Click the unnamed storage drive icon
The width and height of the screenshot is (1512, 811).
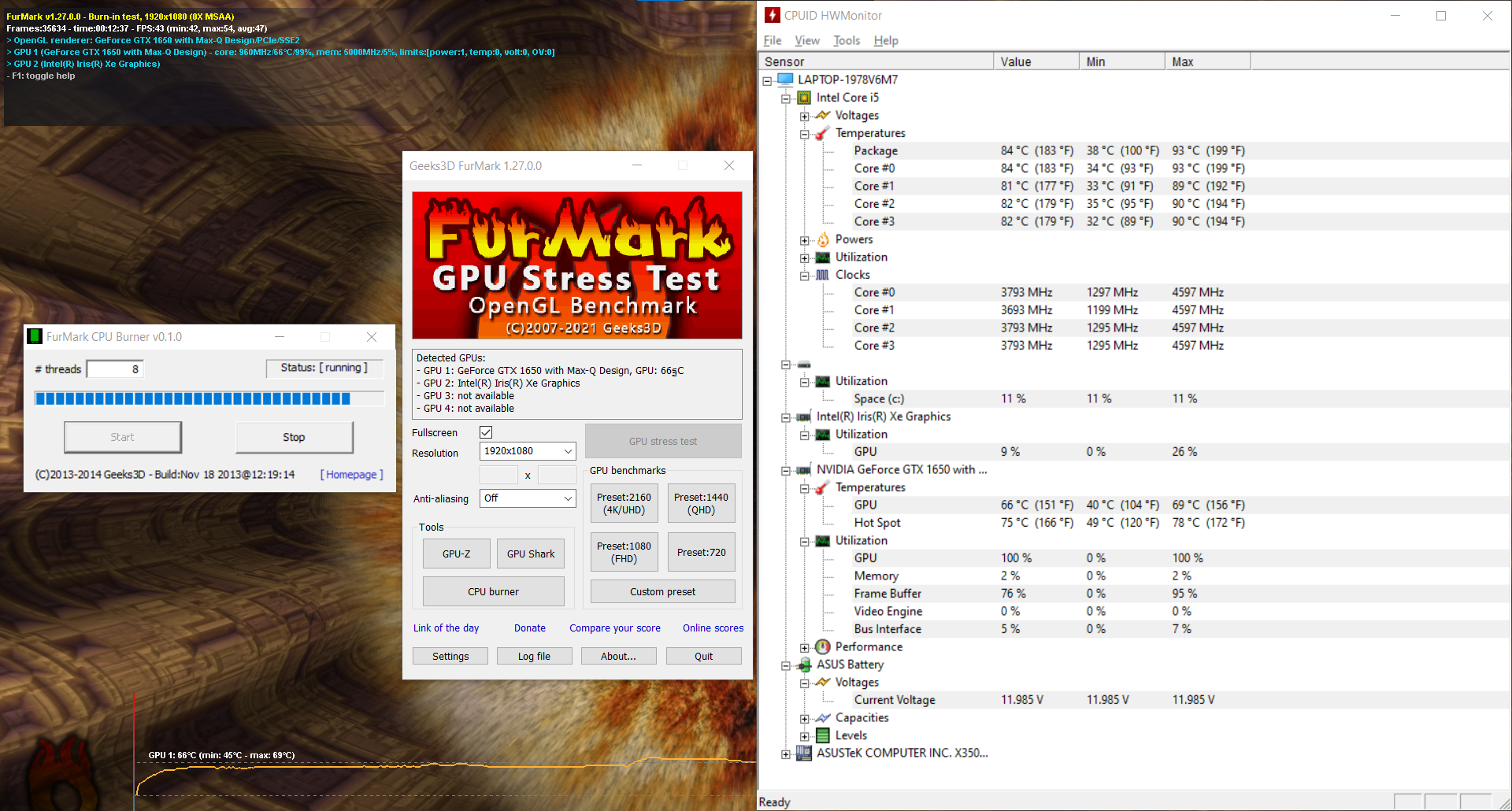click(804, 365)
